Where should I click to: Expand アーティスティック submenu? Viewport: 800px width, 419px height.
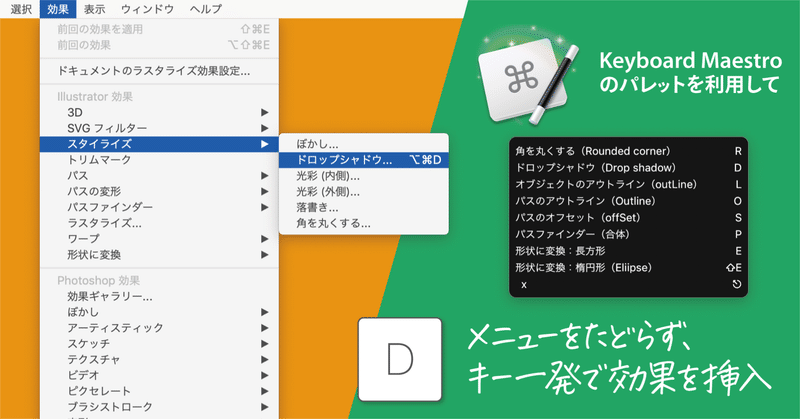[159, 328]
